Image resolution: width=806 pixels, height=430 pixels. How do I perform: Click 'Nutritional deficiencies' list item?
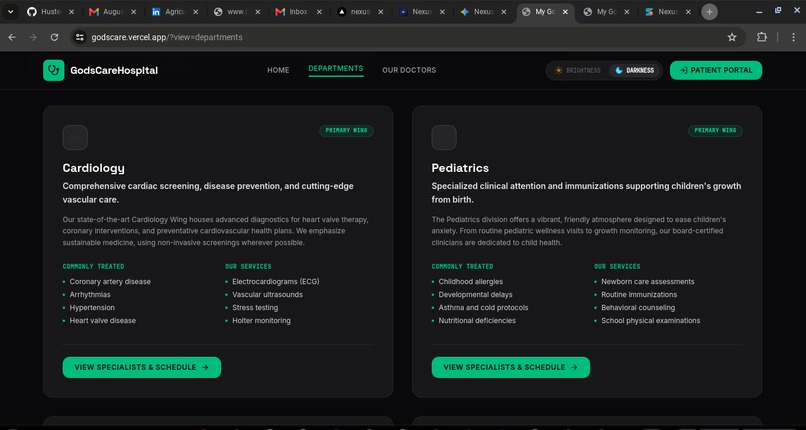click(477, 320)
